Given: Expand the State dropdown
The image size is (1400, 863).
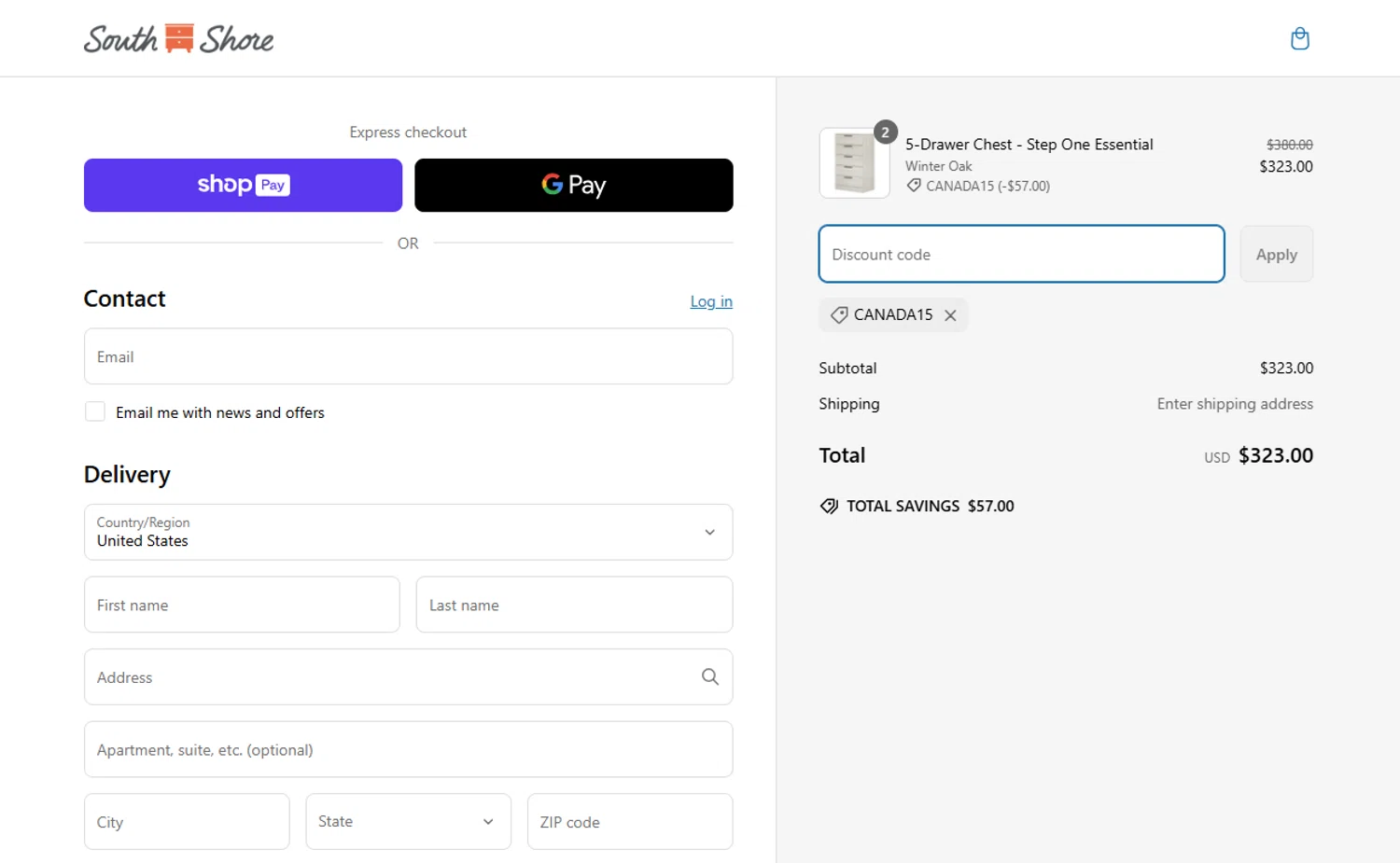Looking at the screenshot, I should 408,822.
